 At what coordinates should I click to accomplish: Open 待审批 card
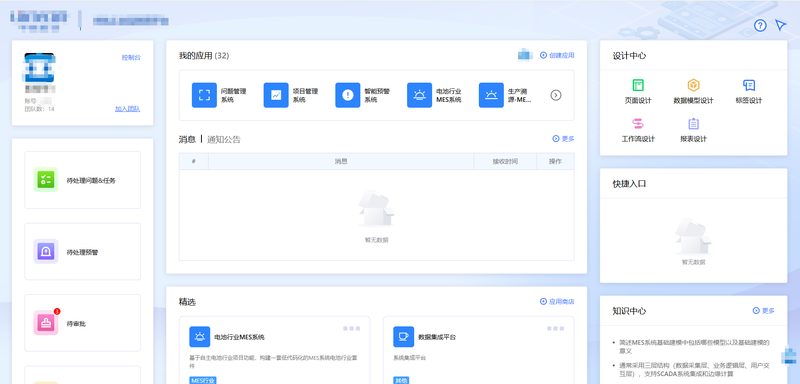[x=83, y=323]
